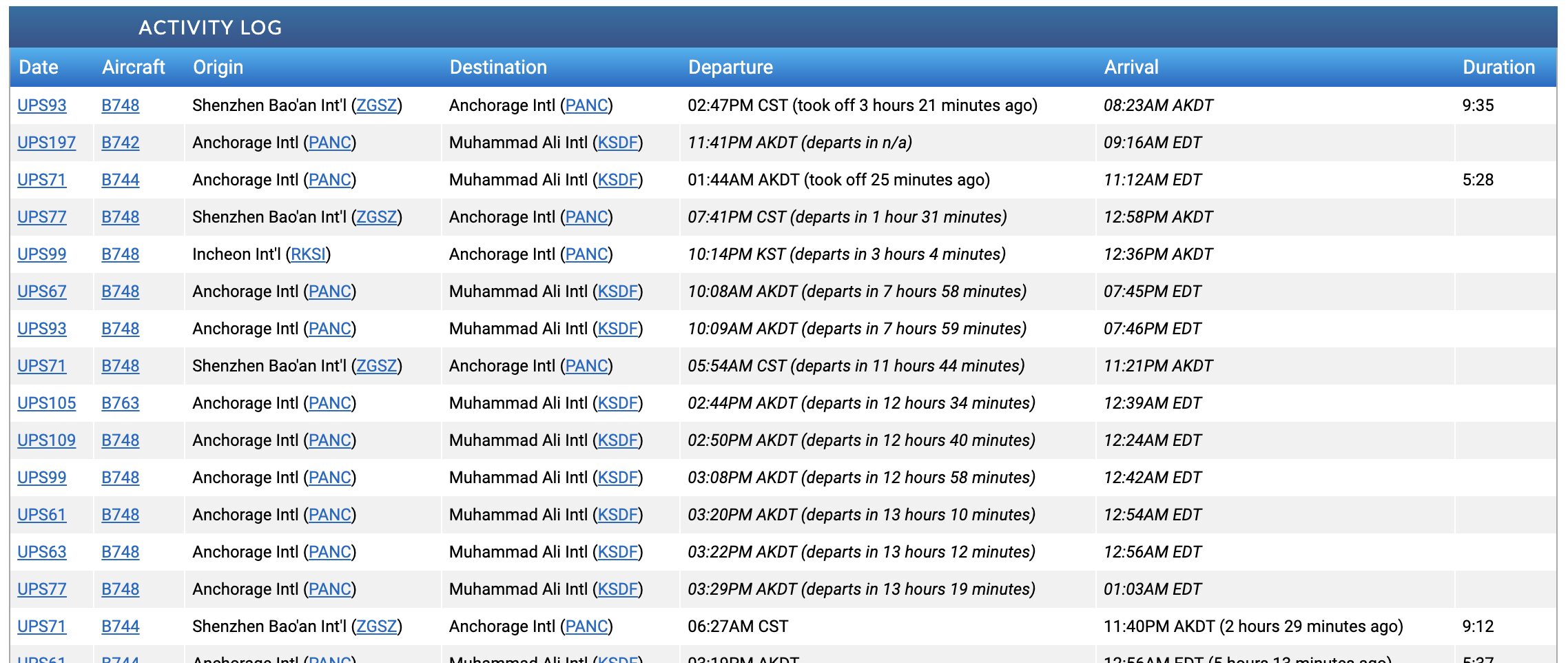Open UPS67 flight link
This screenshot has width=1568, height=663.
(x=41, y=292)
